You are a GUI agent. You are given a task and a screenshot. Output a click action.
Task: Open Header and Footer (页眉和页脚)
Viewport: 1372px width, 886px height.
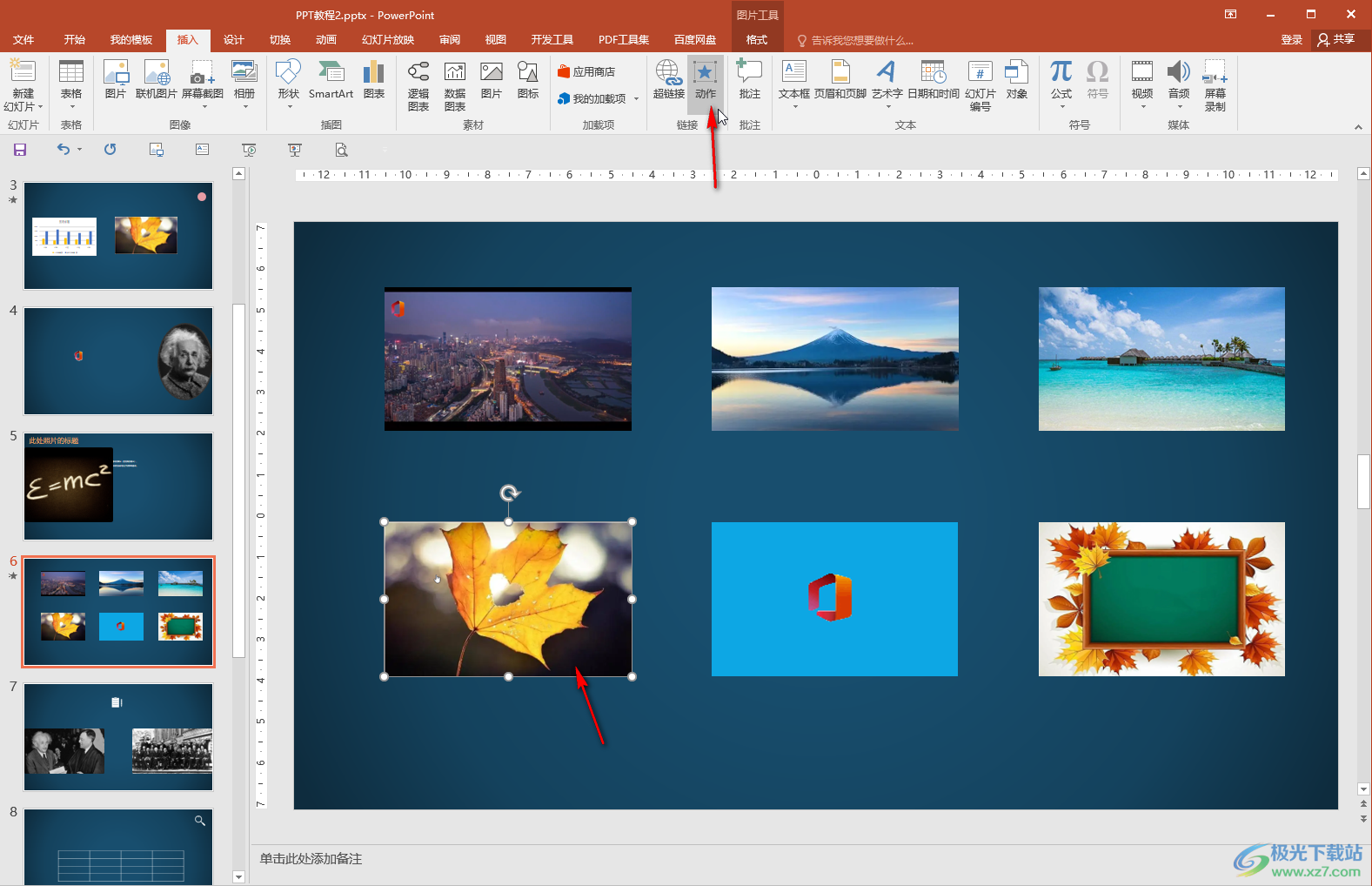[x=840, y=79]
